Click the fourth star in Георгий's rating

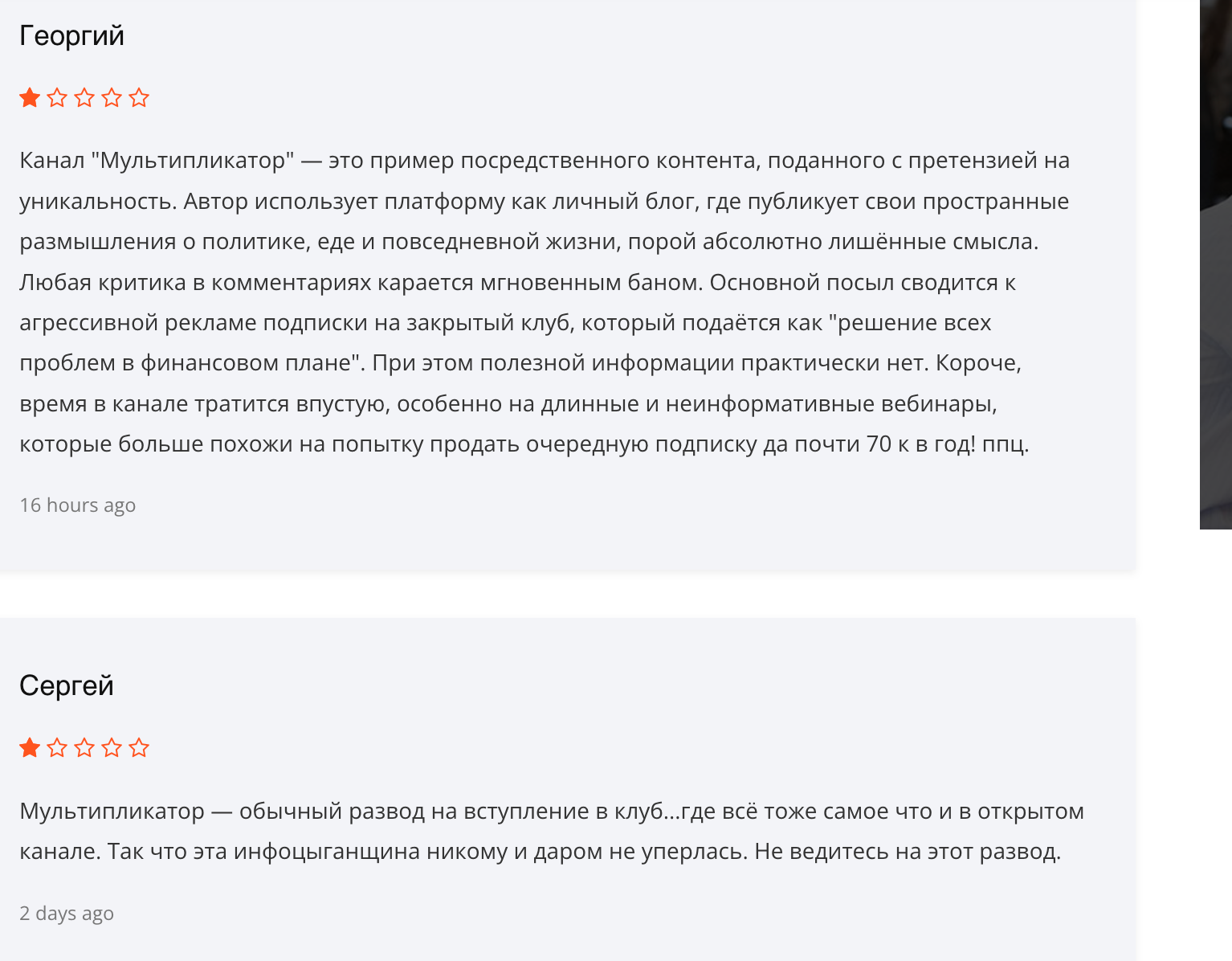tap(112, 98)
